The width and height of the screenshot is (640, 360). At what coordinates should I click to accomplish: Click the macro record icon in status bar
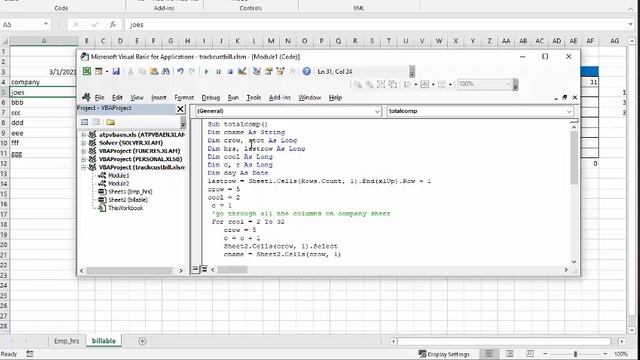coord(30,354)
